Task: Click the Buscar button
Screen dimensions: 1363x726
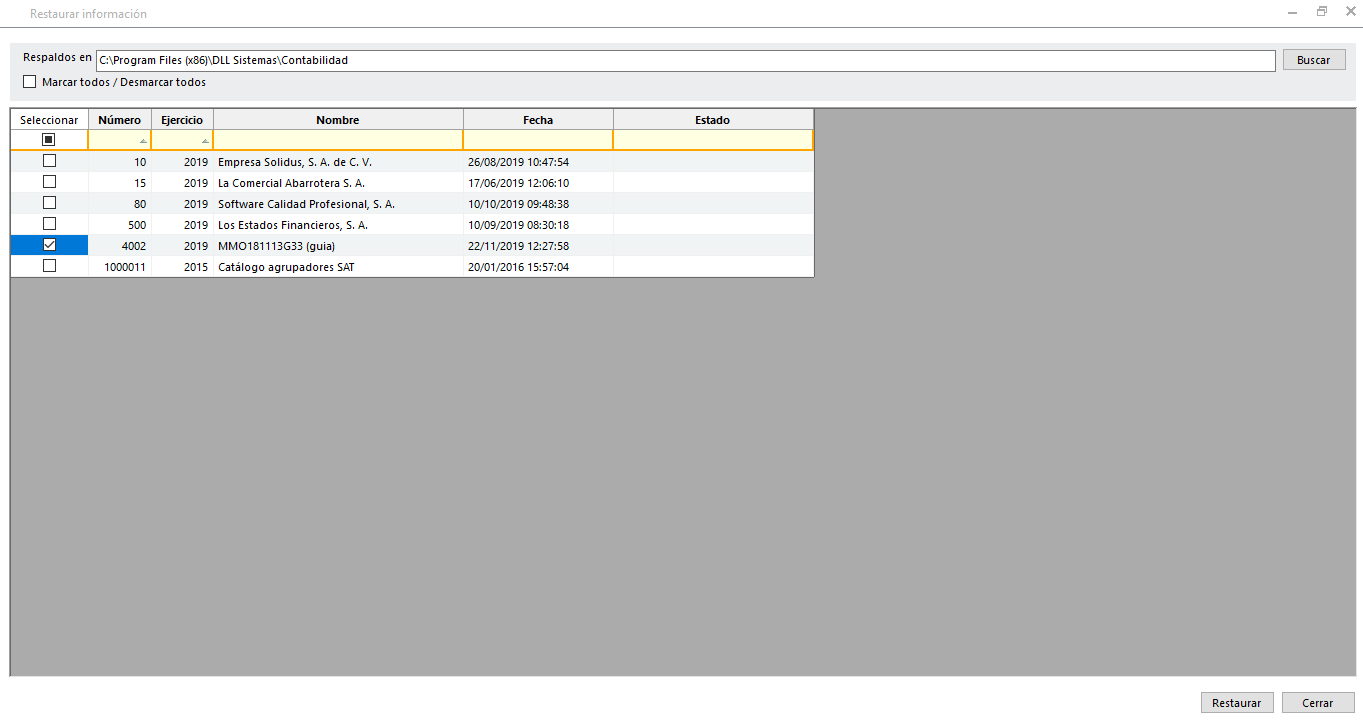Action: point(1313,60)
